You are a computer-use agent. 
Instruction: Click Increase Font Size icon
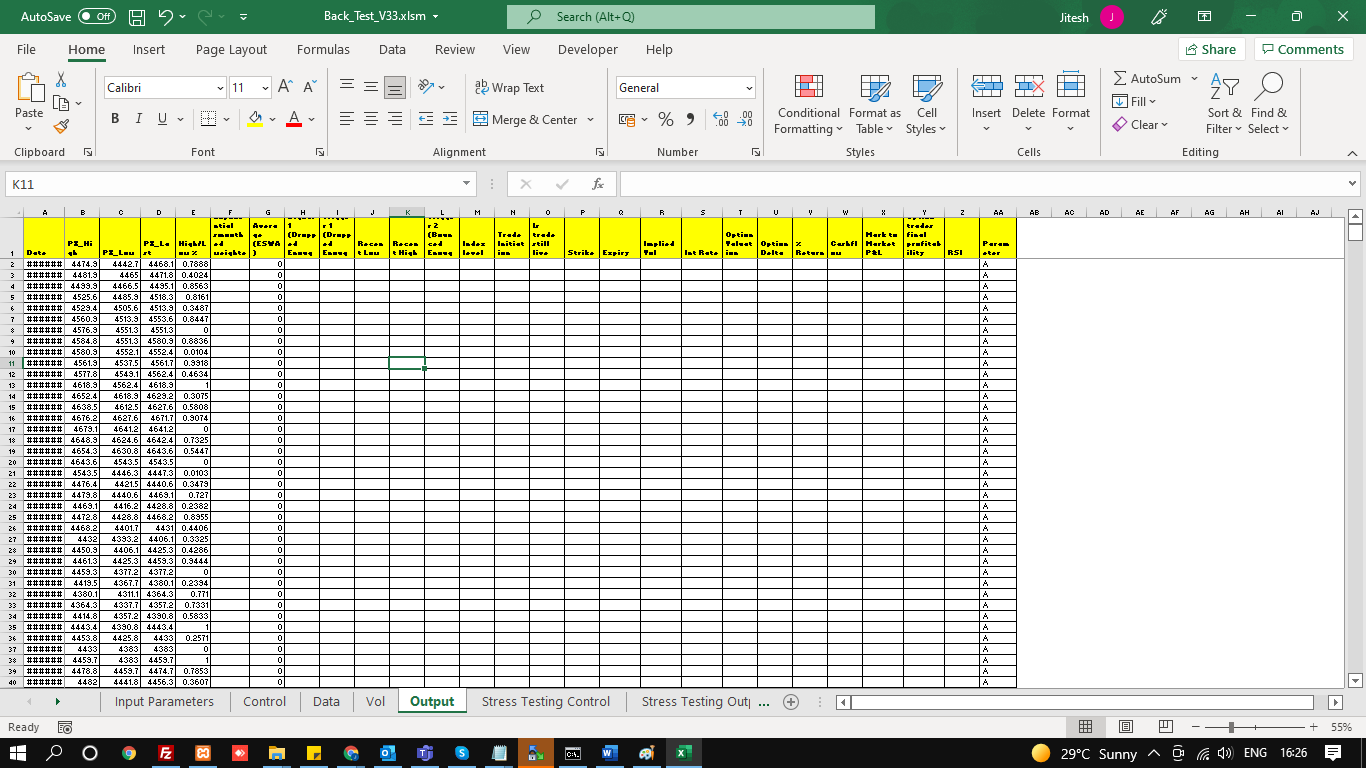[x=285, y=88]
